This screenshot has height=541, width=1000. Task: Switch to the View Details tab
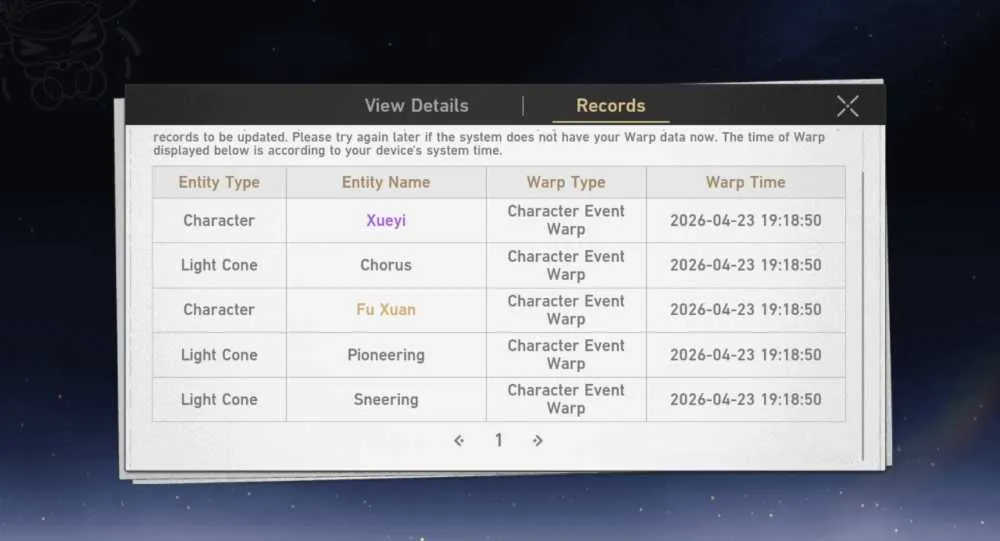tap(416, 106)
